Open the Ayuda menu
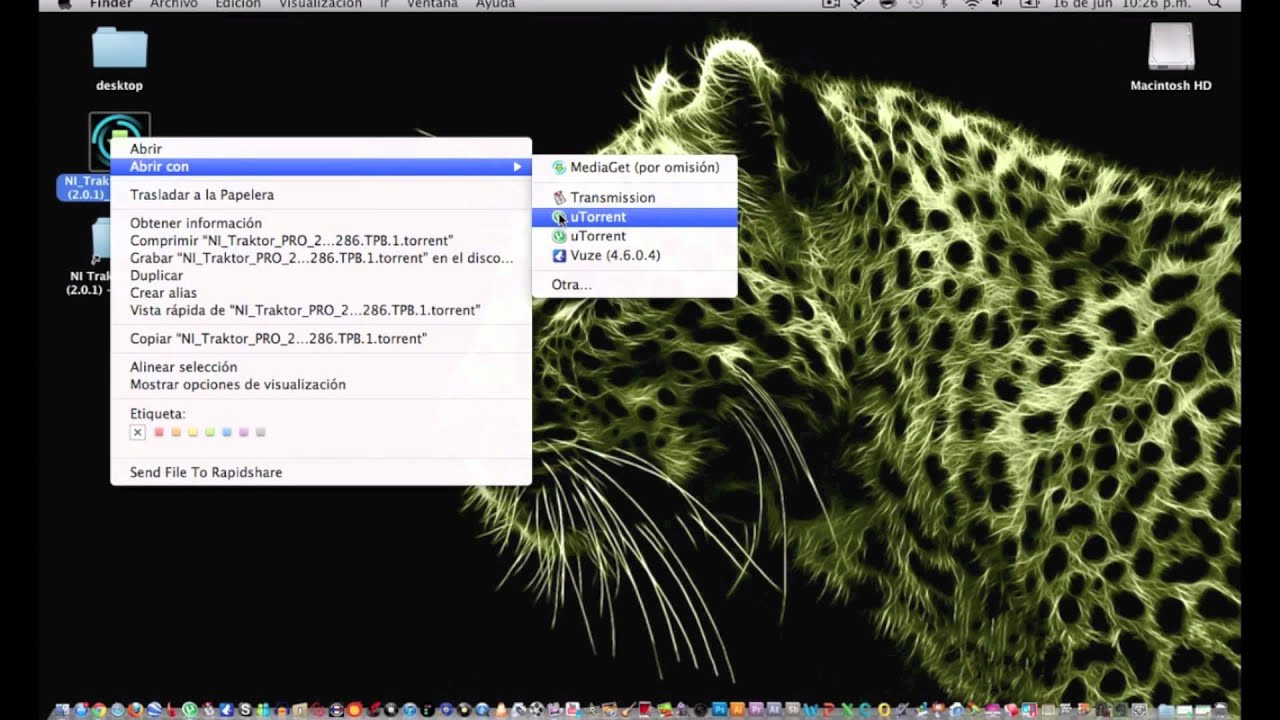Image resolution: width=1280 pixels, height=720 pixels. (495, 4)
